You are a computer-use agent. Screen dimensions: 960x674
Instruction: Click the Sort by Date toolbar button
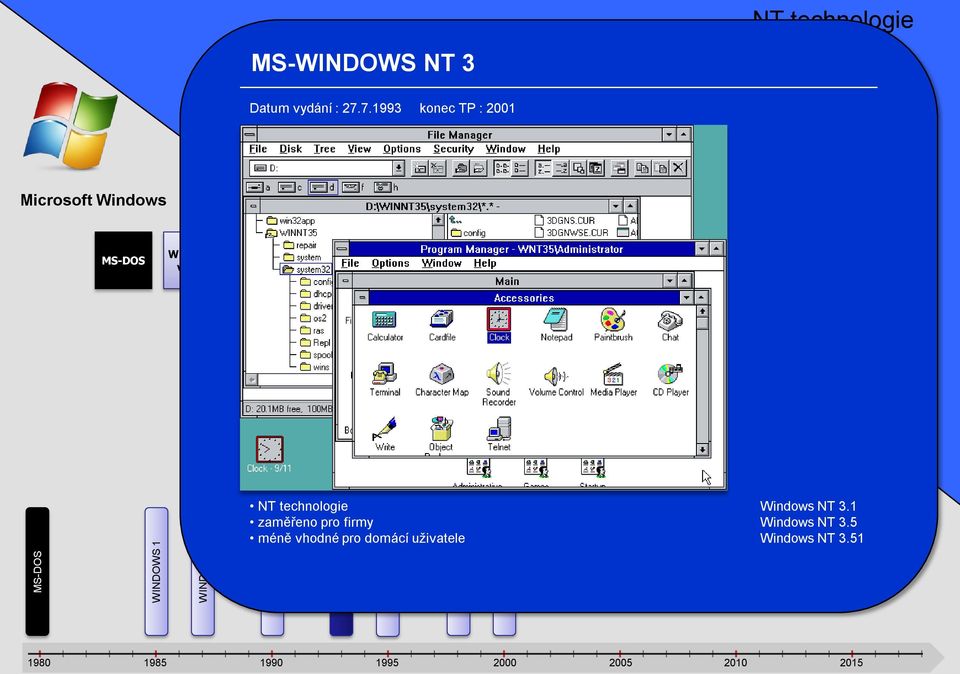pyautogui.click(x=596, y=168)
